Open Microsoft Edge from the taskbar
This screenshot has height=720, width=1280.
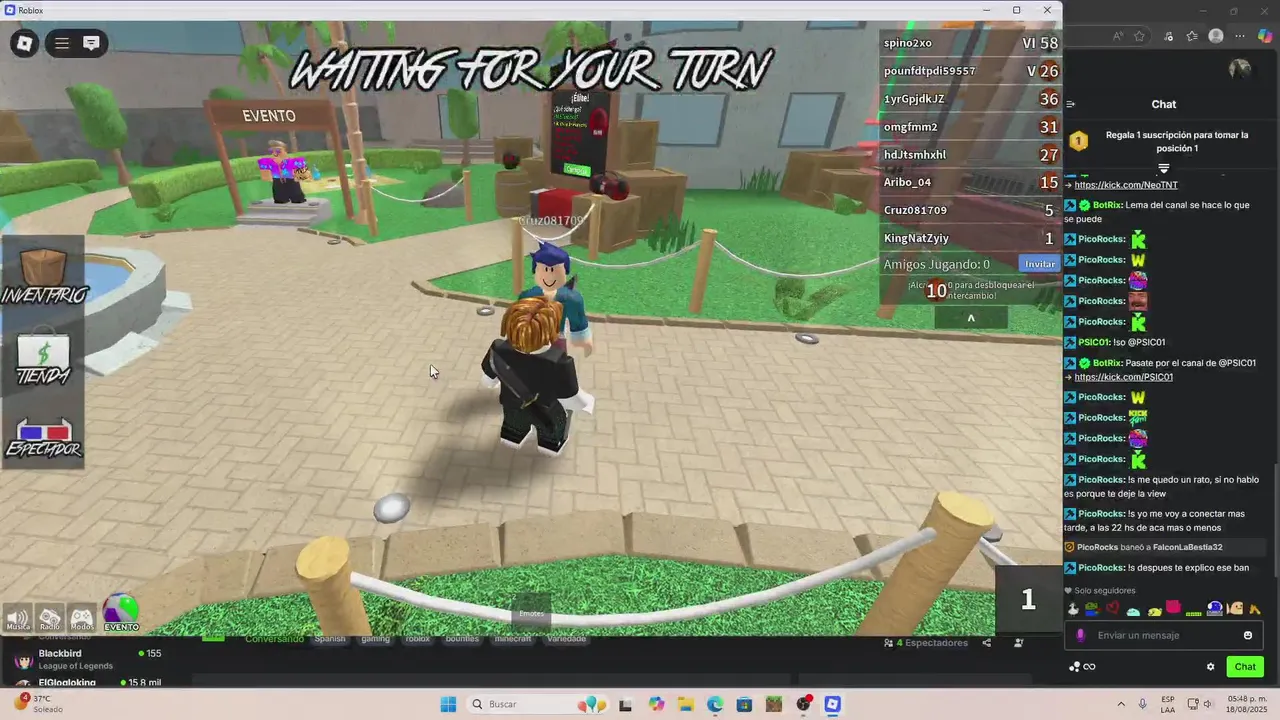pos(715,704)
